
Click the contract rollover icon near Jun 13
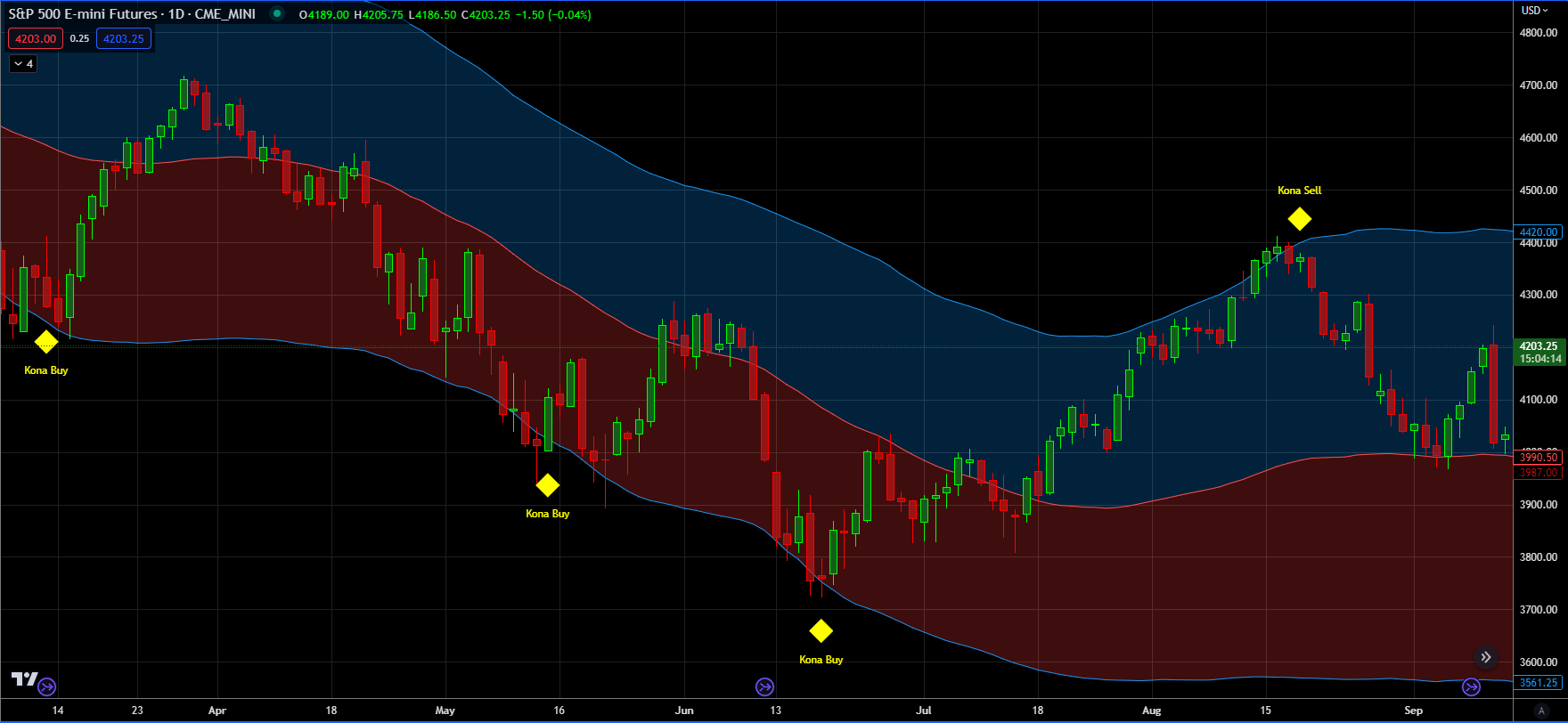[764, 686]
